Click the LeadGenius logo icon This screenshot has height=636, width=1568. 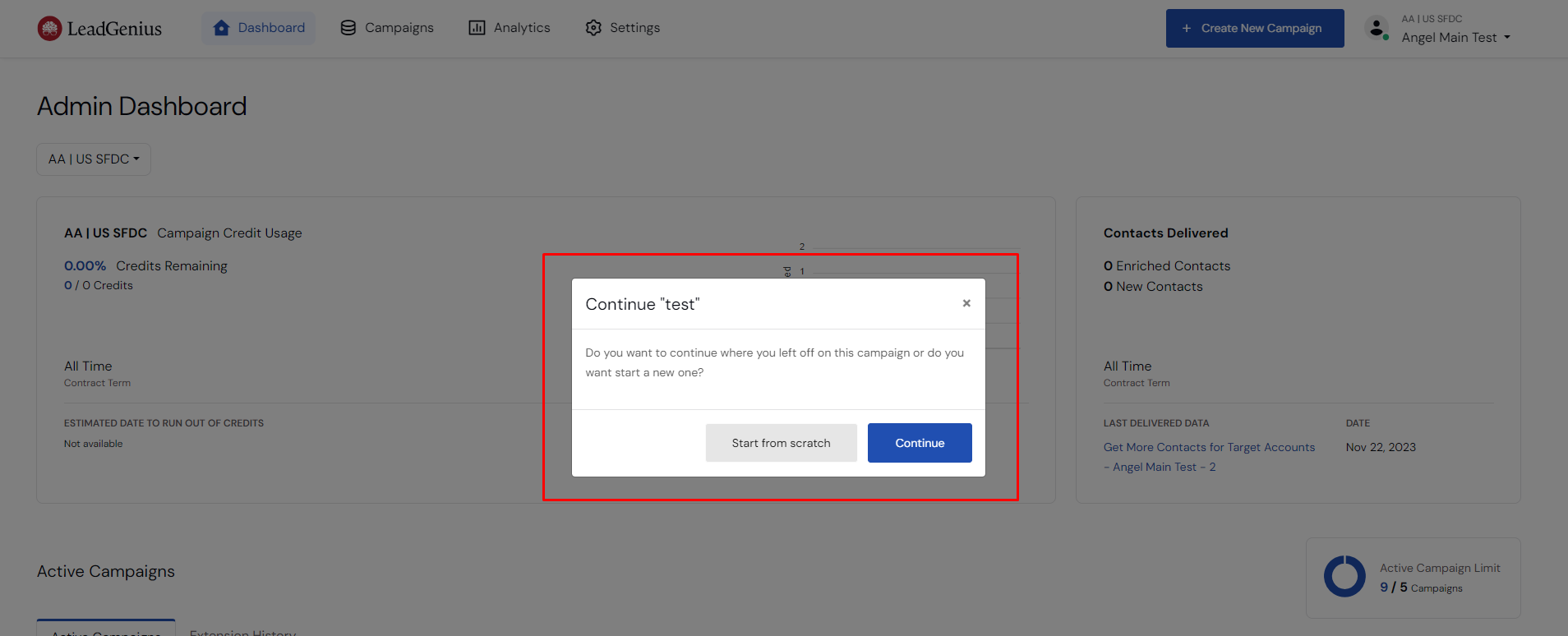[49, 29]
